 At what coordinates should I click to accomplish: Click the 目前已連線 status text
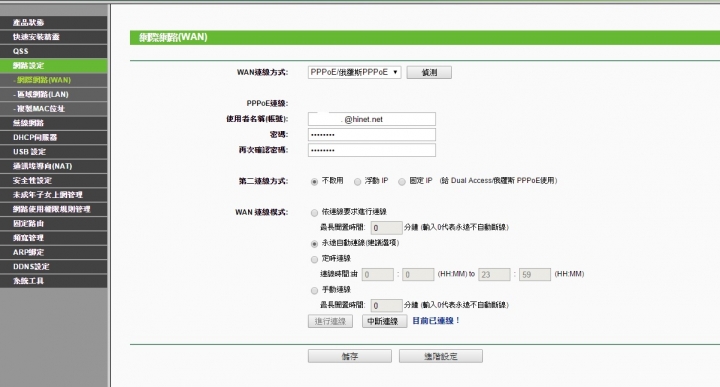(436, 321)
